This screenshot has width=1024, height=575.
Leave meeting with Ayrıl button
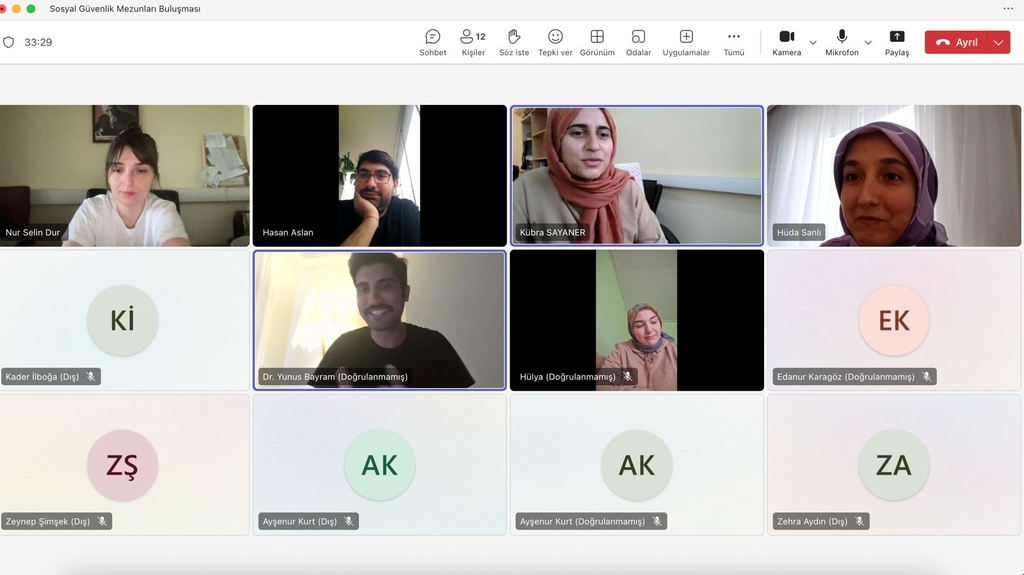click(957, 42)
